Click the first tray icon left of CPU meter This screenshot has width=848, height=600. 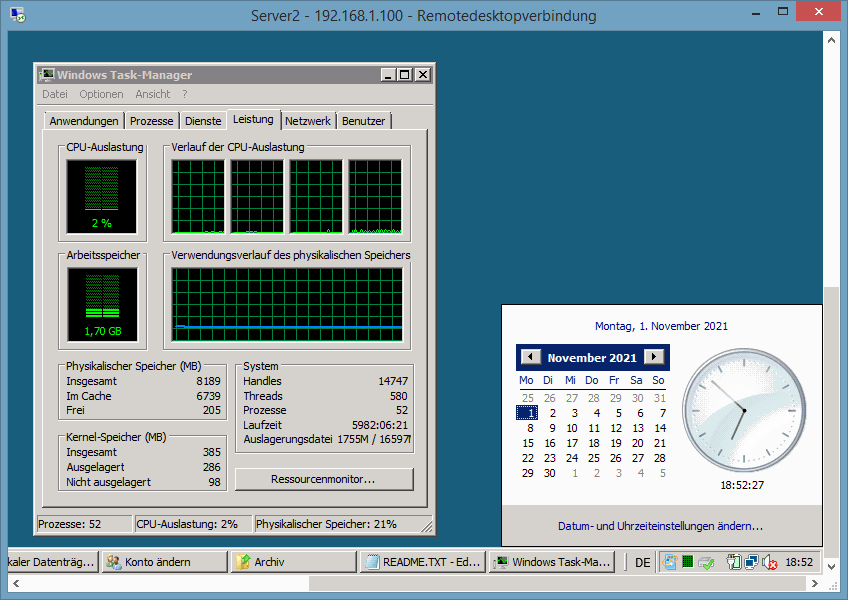coord(670,562)
